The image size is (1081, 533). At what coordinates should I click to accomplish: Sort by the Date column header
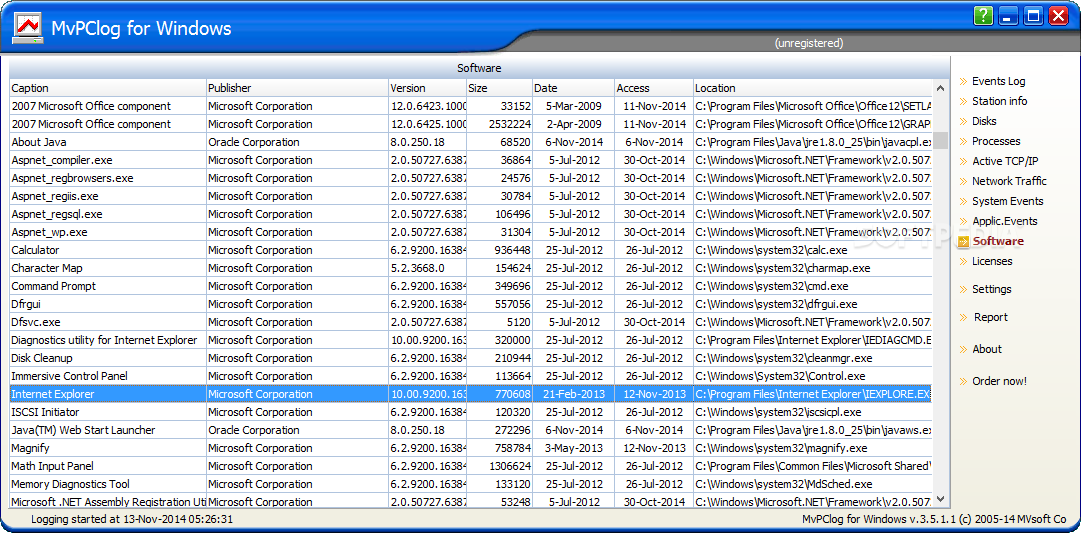tap(574, 88)
